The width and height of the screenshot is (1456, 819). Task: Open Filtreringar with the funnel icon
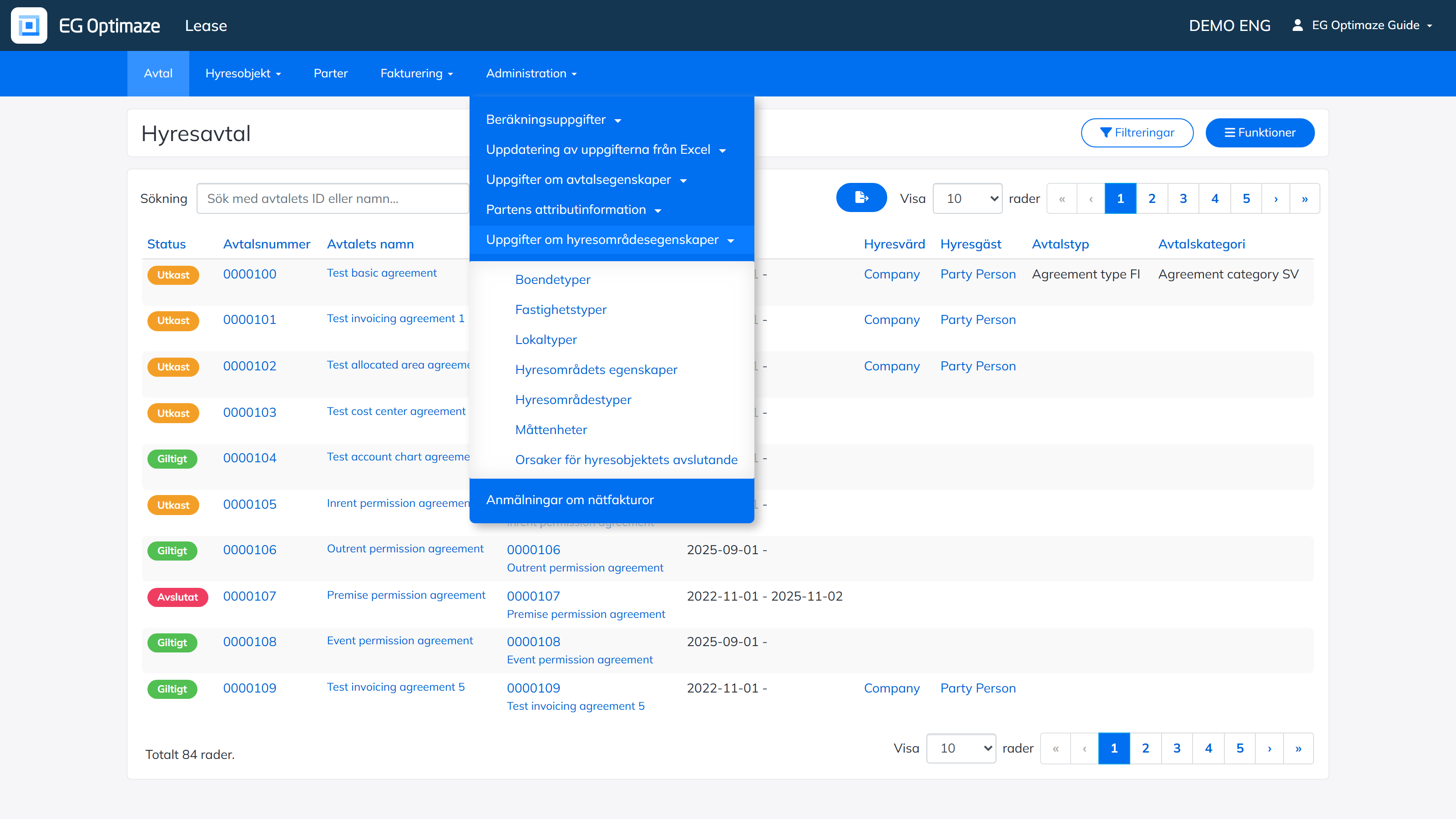click(1137, 133)
